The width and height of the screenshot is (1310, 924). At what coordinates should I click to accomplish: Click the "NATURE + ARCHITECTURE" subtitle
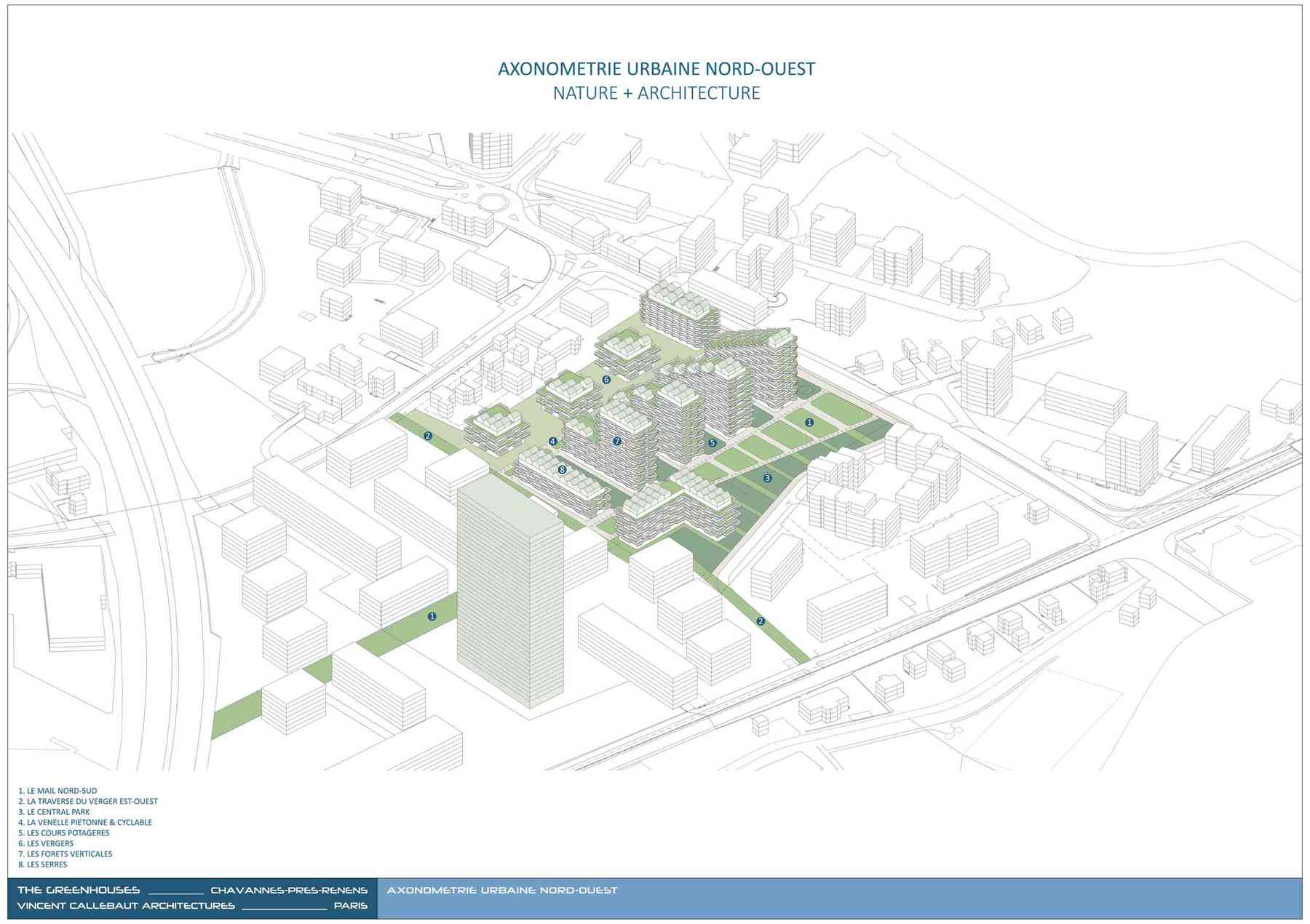tap(656, 93)
